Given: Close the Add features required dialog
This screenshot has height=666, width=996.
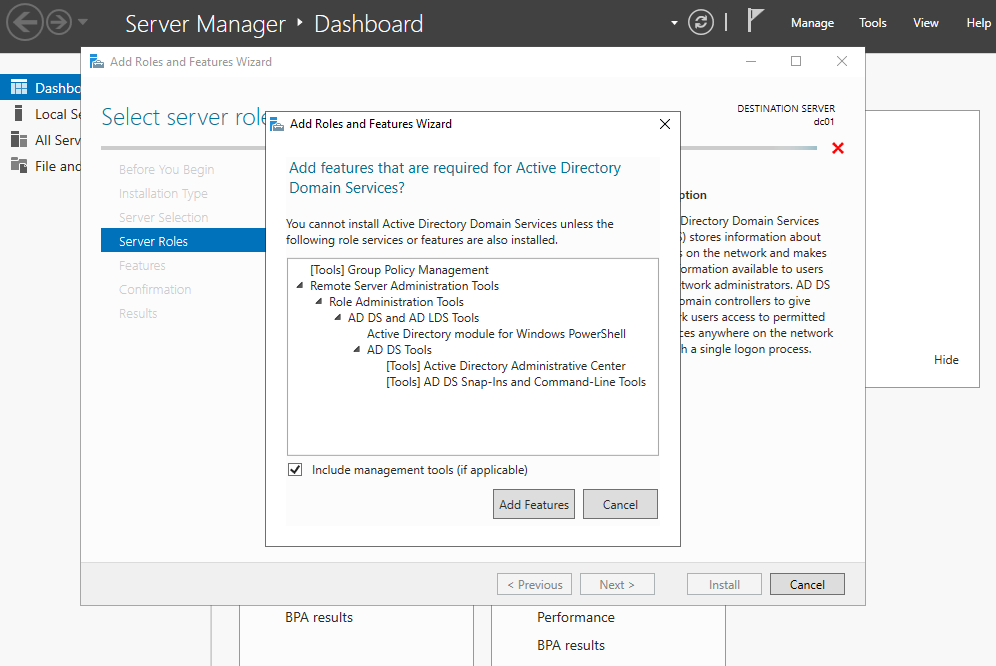Looking at the screenshot, I should [x=664, y=124].
